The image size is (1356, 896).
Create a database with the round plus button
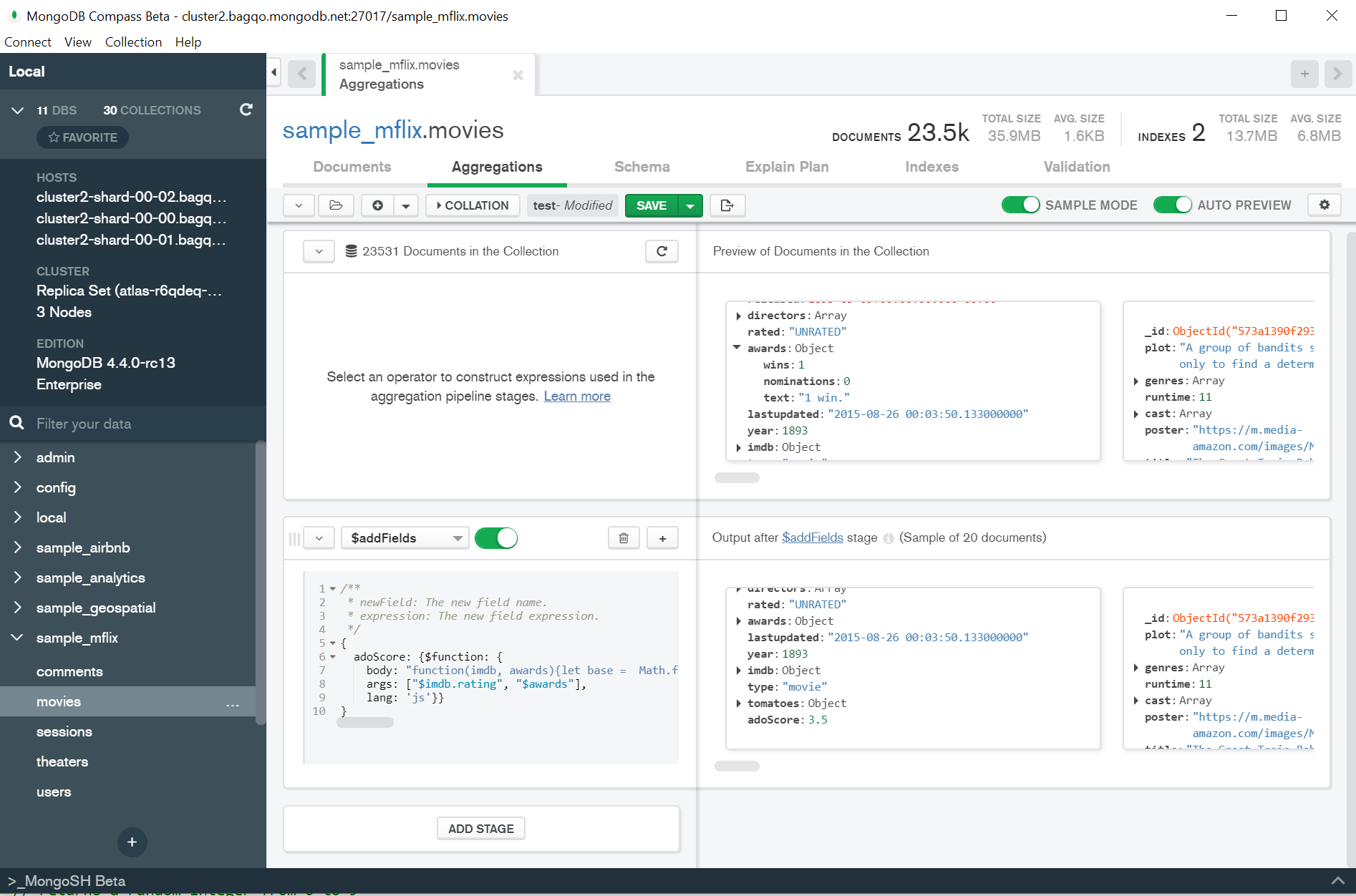pyautogui.click(x=132, y=842)
